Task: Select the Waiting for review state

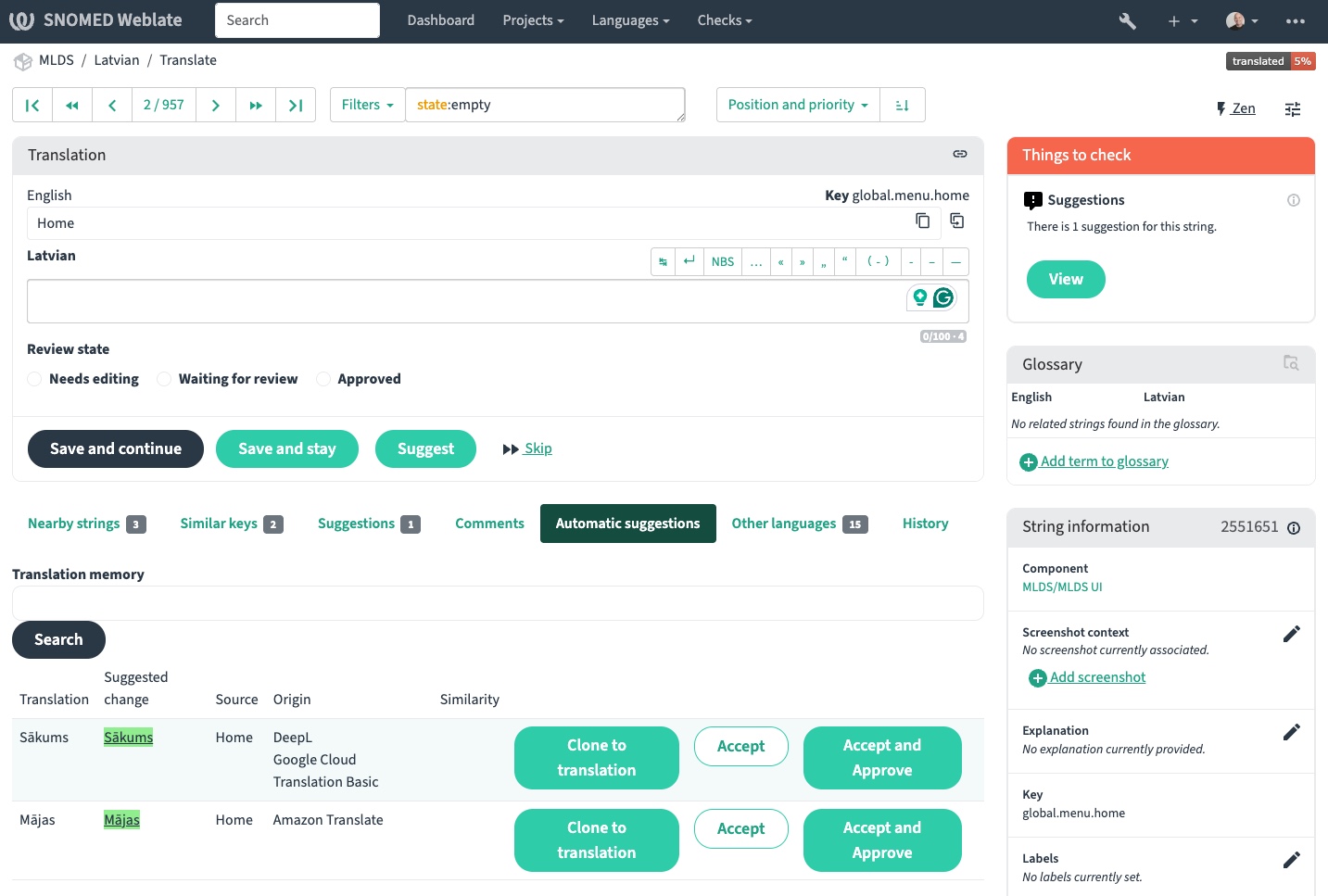Action: pos(164,379)
